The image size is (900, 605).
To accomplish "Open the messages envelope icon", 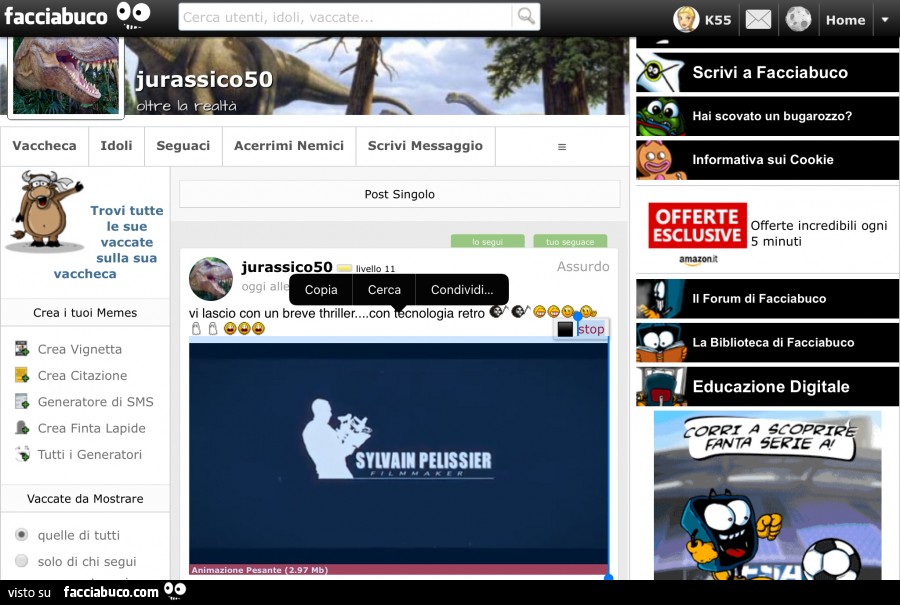I will 758,19.
